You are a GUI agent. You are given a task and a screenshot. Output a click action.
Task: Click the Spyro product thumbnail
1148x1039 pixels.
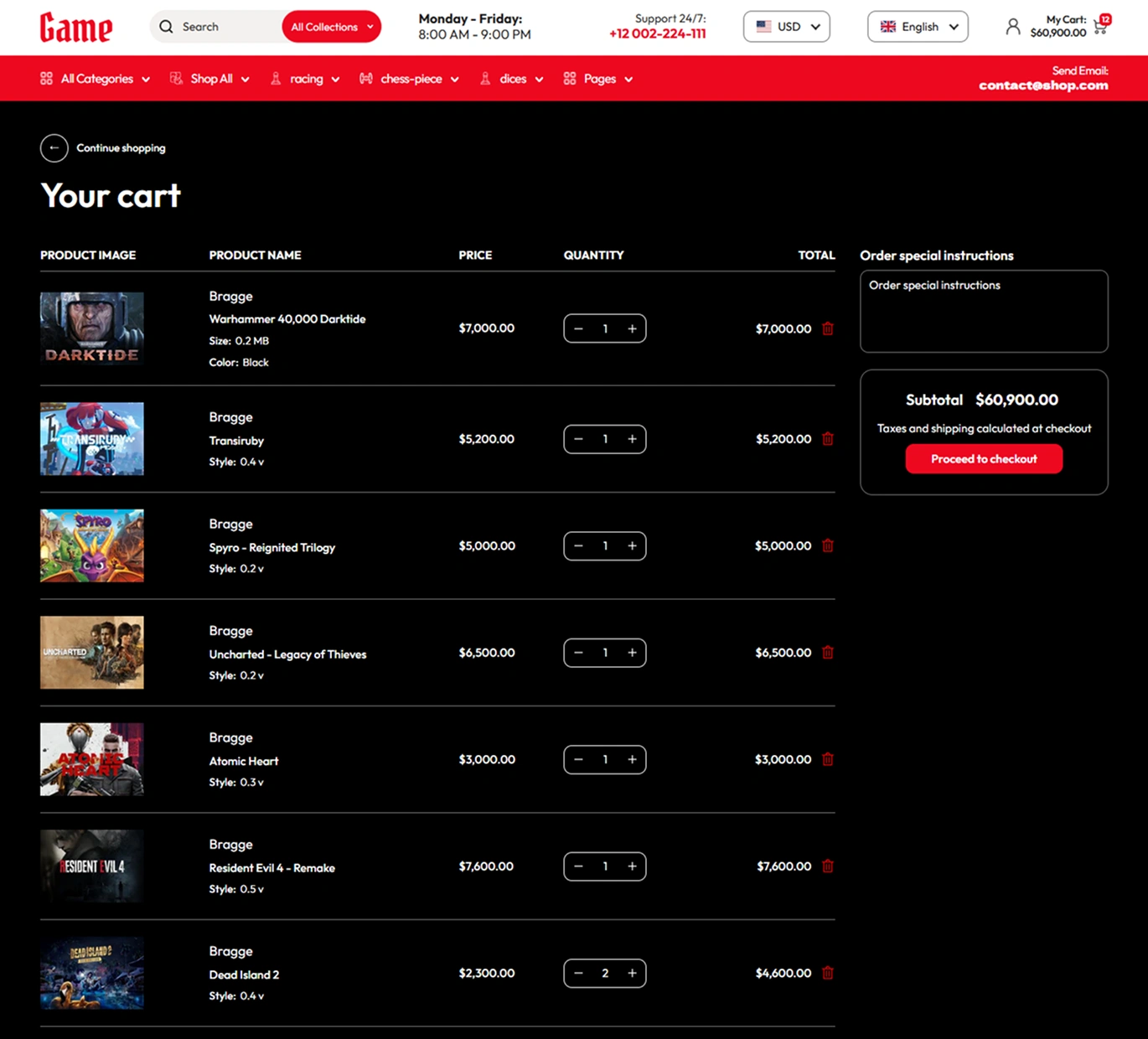point(92,545)
